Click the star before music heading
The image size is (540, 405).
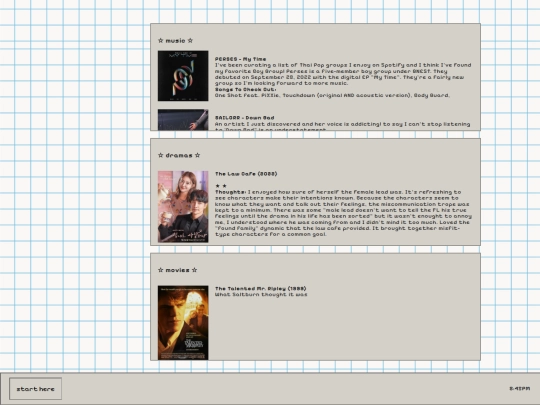pos(160,41)
